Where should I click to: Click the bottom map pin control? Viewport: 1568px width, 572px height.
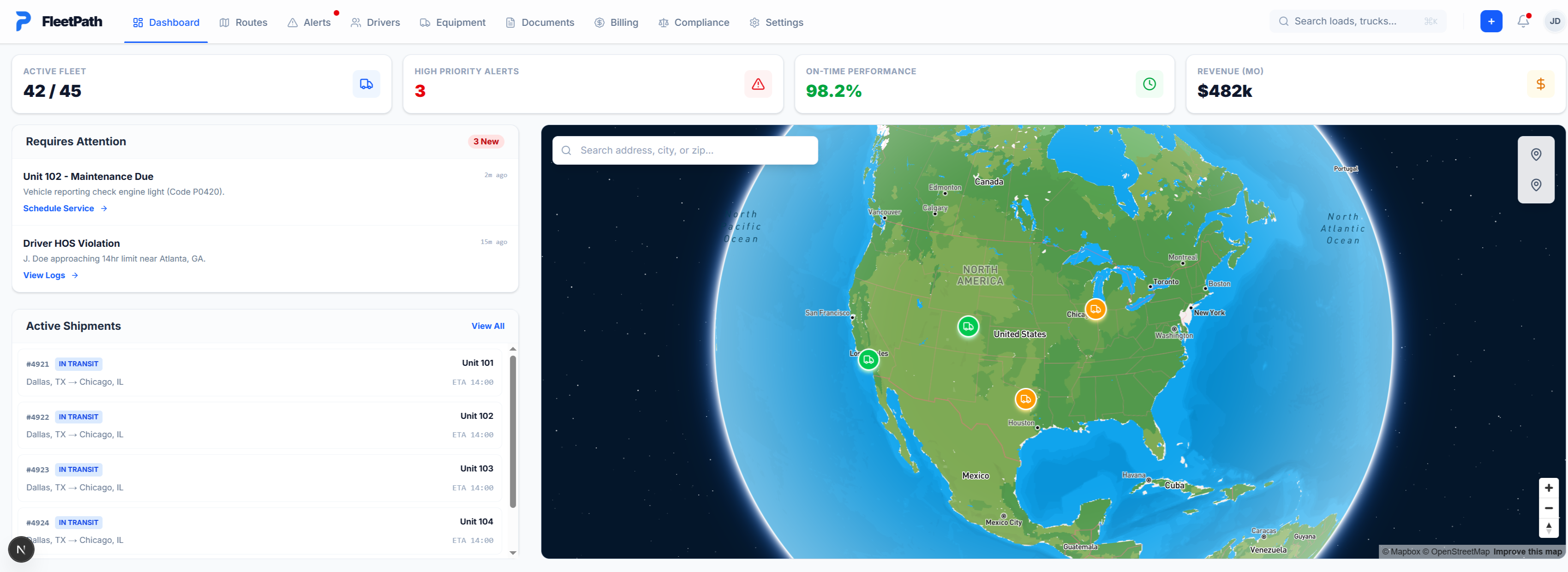click(1535, 185)
